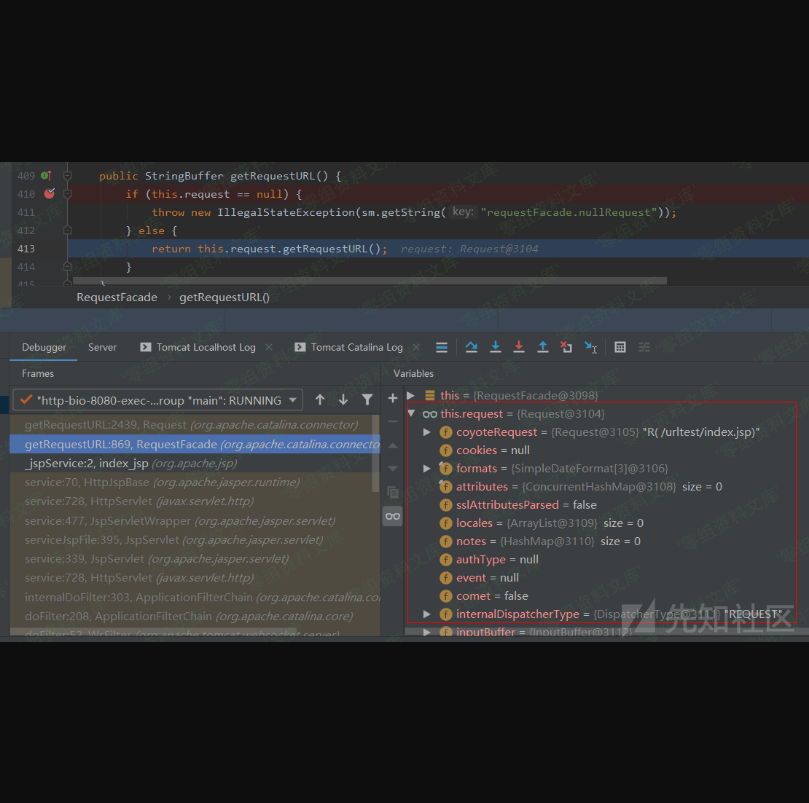Click the frames filter funnel icon
Screen dimensions: 809x803
coord(367,400)
